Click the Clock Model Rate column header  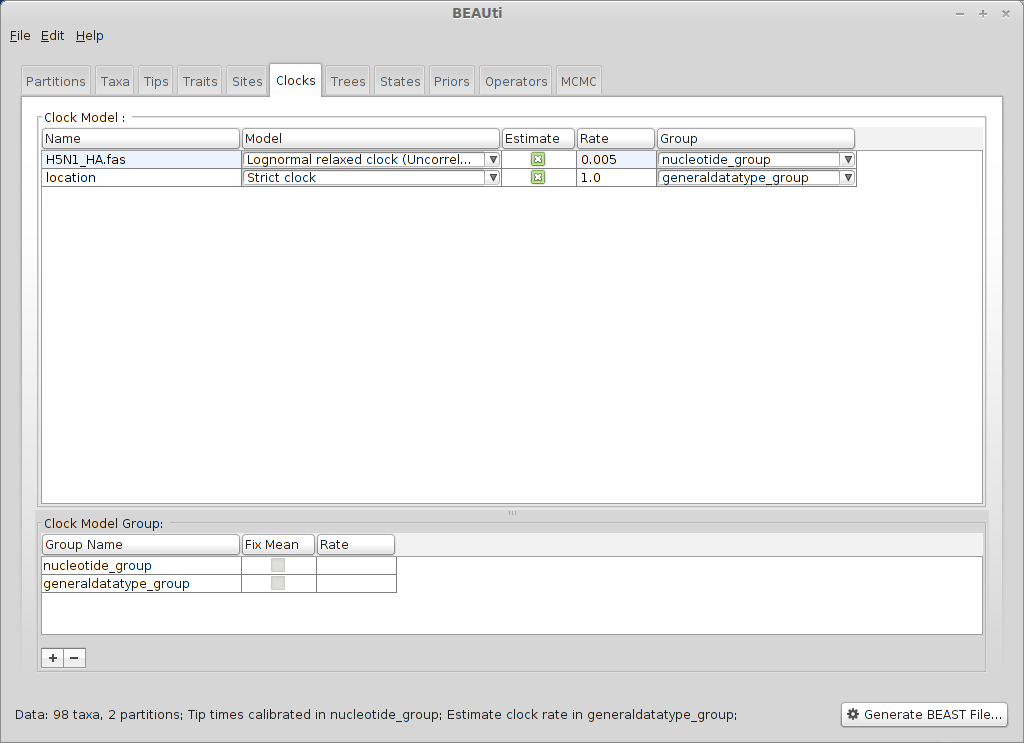point(616,138)
